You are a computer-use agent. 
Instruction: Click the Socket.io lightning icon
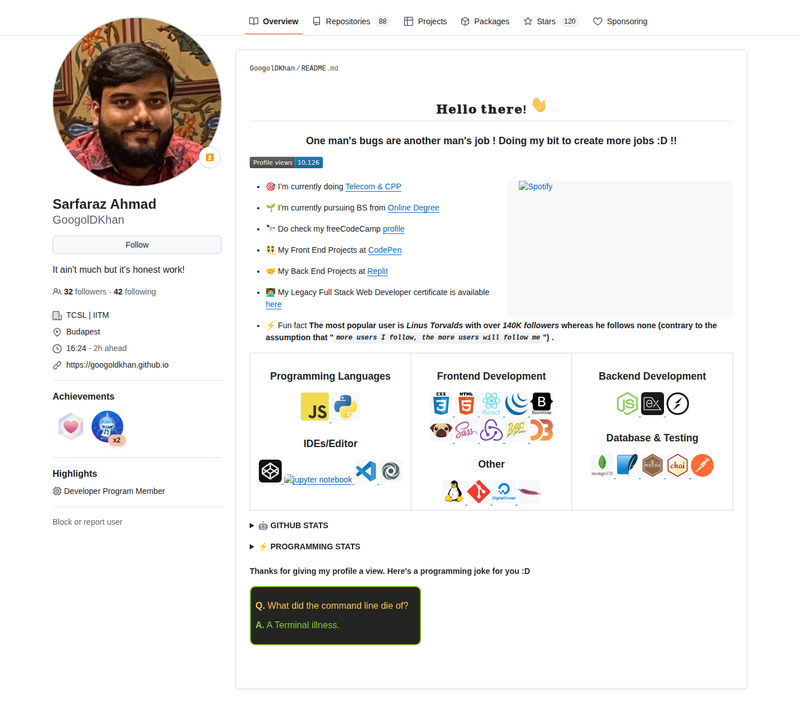678,404
